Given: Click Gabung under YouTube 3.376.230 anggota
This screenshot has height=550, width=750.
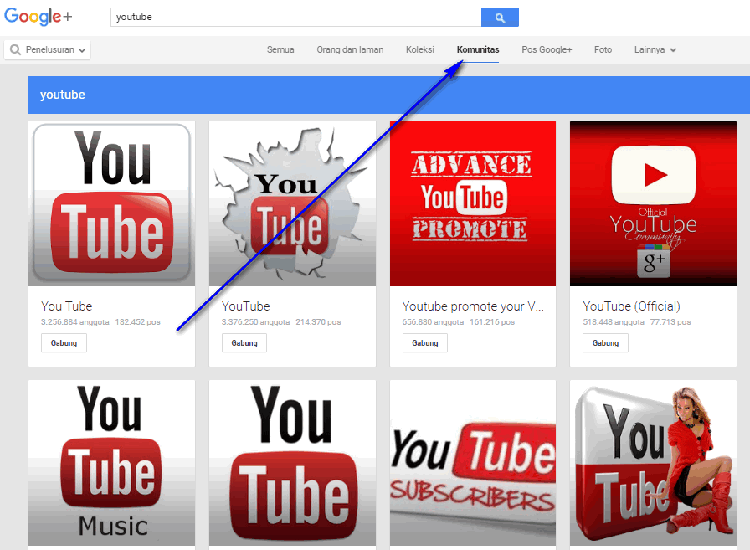Looking at the screenshot, I should click(x=244, y=343).
